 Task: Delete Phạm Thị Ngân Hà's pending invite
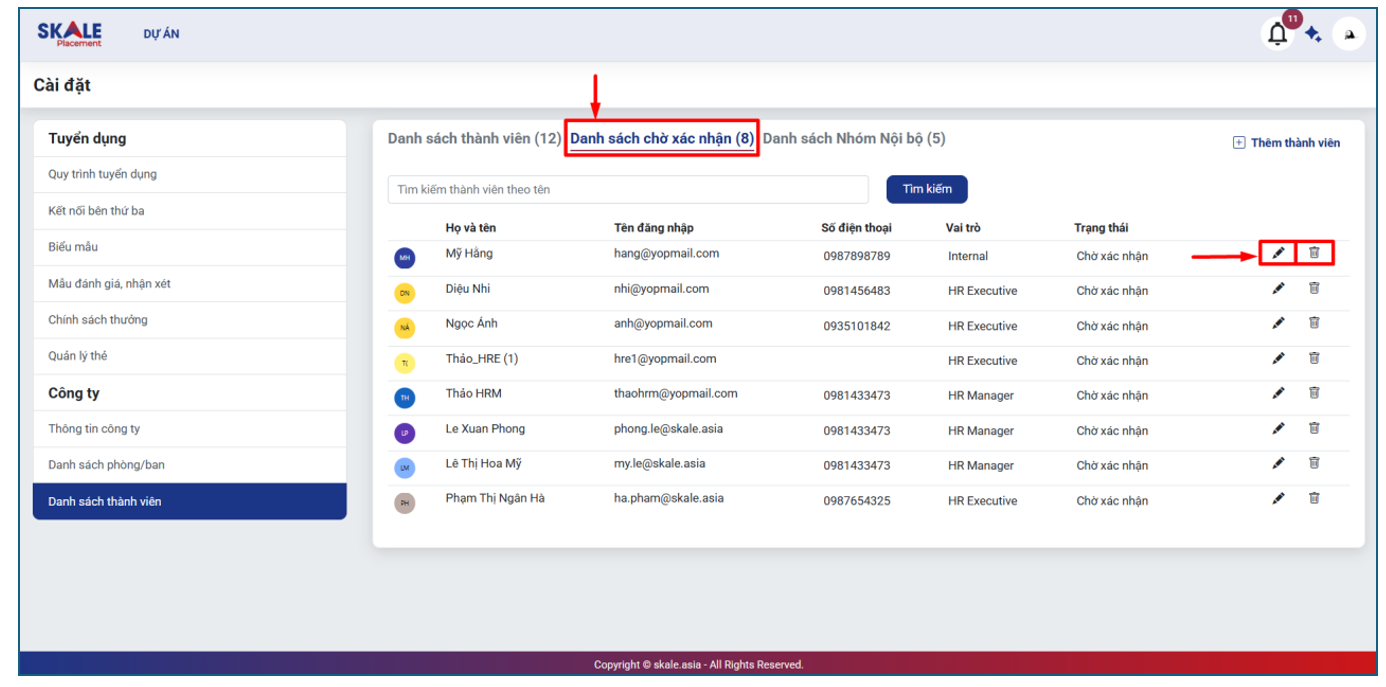point(1314,498)
